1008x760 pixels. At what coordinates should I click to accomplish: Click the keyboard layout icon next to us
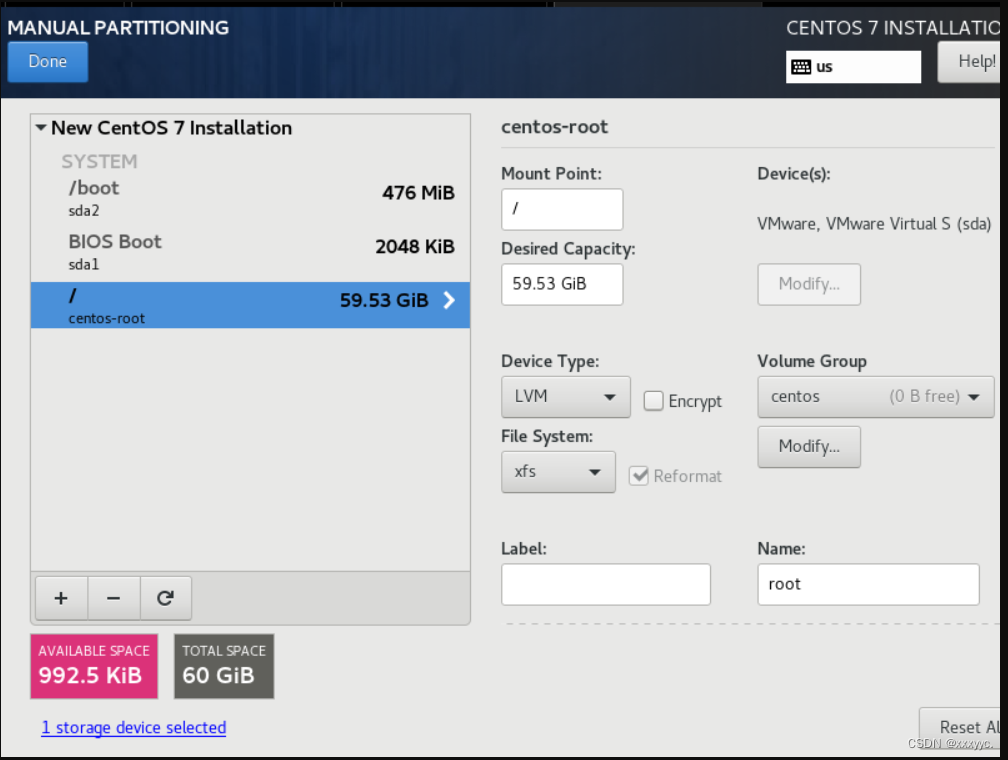[x=801, y=67]
